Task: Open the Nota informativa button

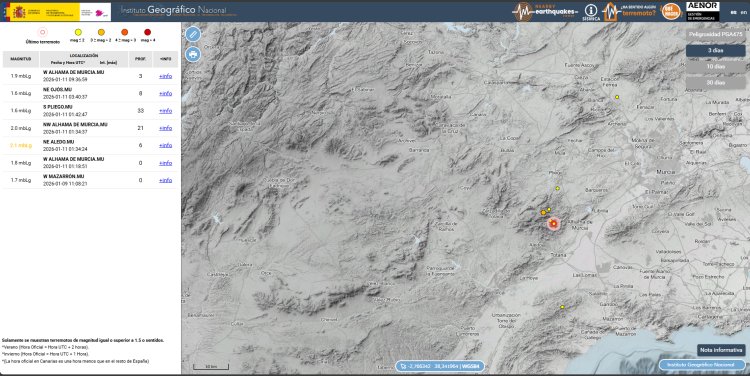Action: (x=721, y=350)
